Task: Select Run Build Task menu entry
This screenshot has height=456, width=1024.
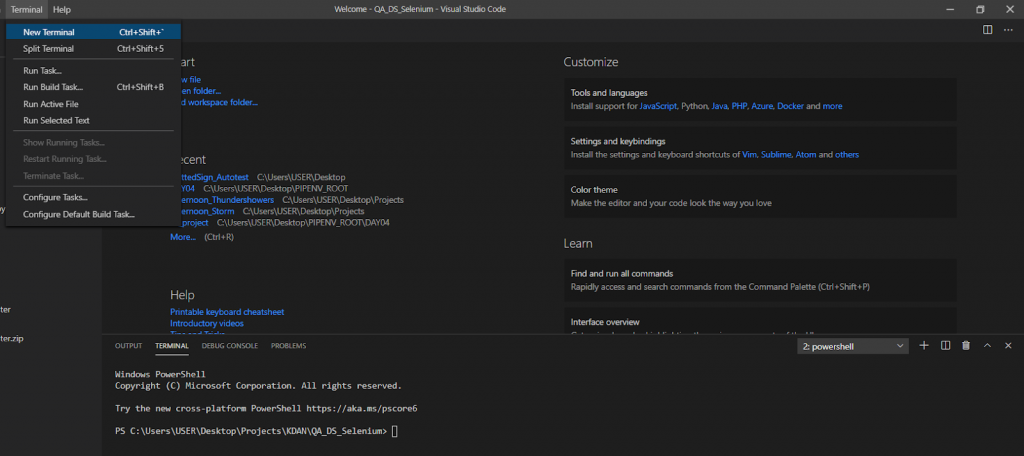Action: tap(53, 87)
